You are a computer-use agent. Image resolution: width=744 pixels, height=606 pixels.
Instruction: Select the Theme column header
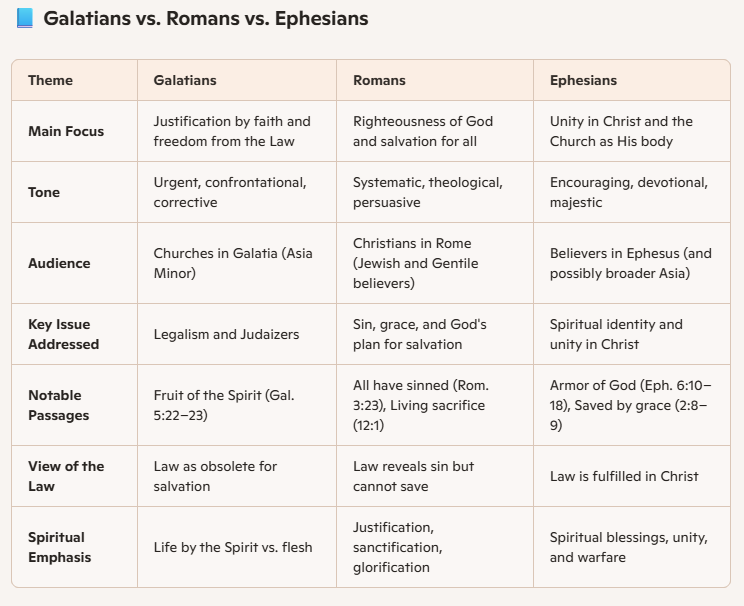click(x=50, y=80)
